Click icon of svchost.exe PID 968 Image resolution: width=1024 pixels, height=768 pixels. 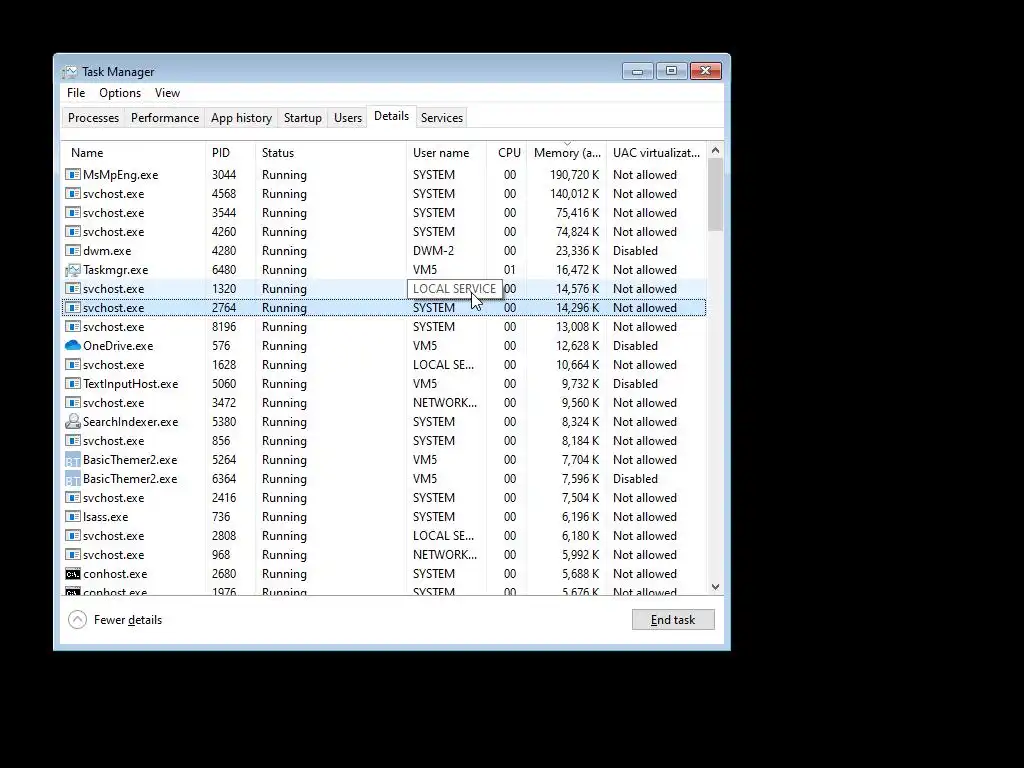point(72,554)
